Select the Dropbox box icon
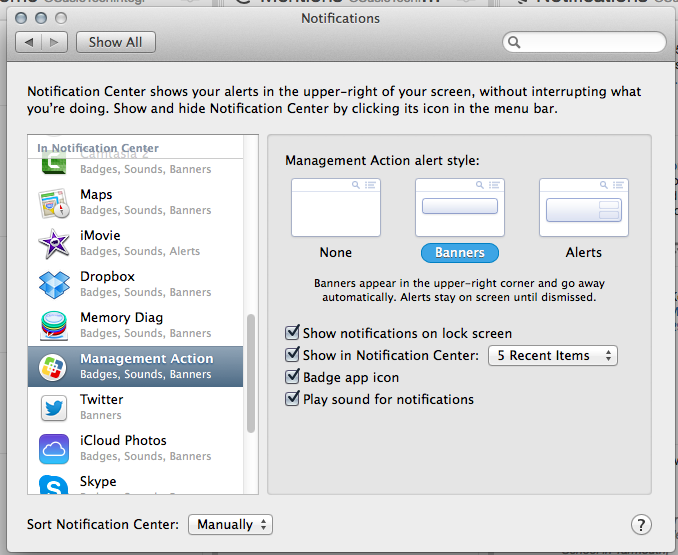 tap(54, 285)
